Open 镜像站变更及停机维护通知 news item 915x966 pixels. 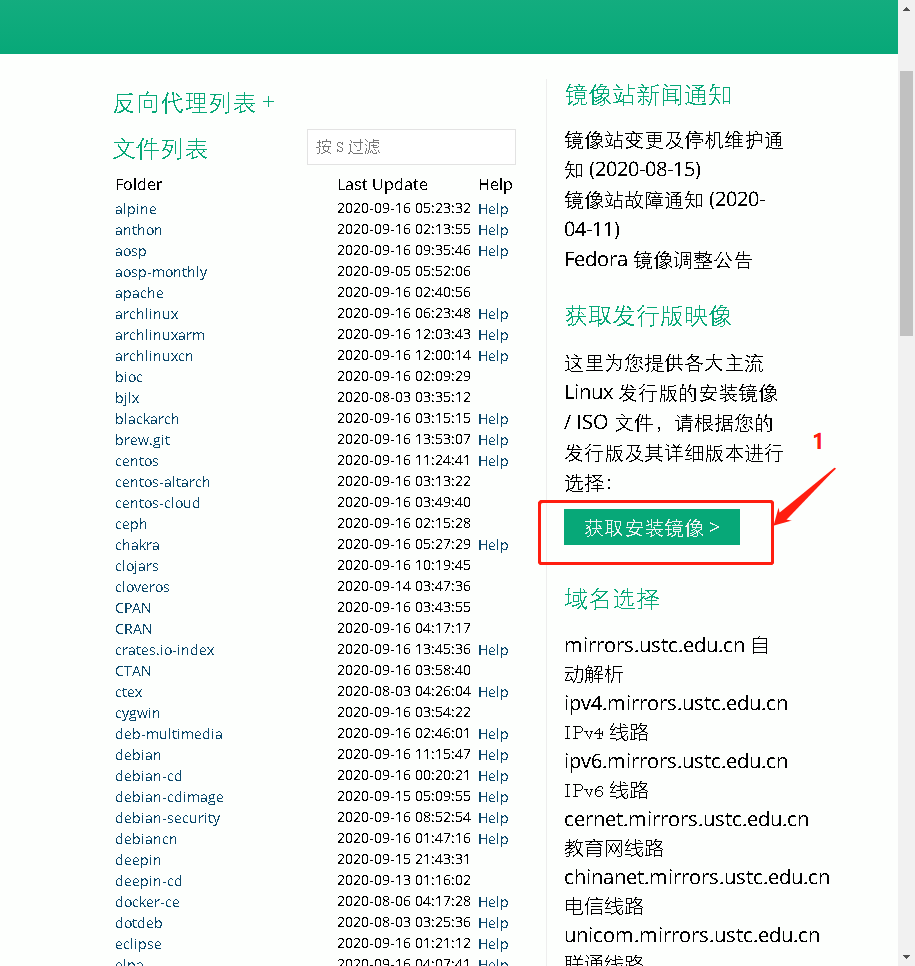(x=673, y=155)
